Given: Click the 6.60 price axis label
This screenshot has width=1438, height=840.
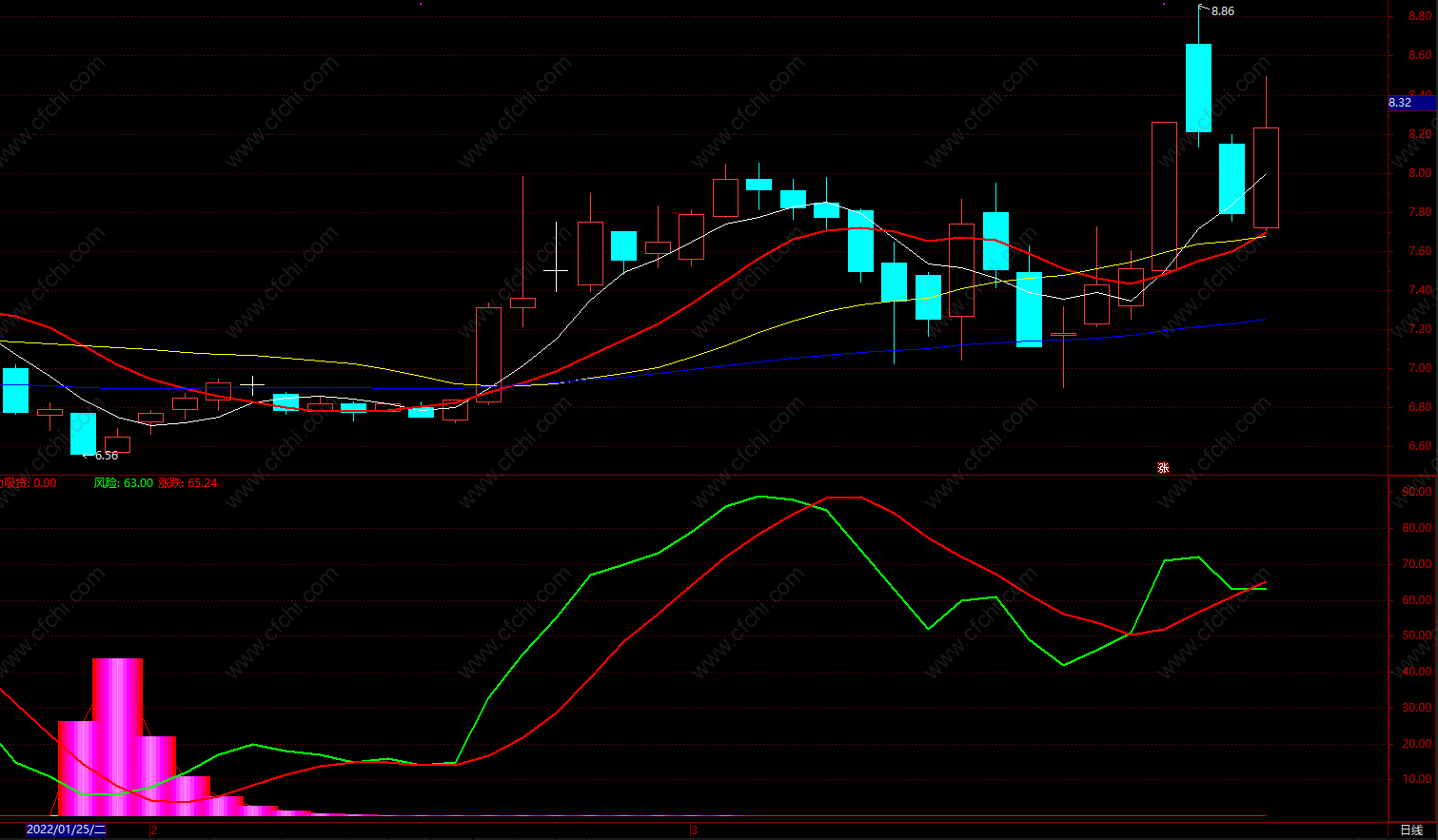Looking at the screenshot, I should point(1420,446).
